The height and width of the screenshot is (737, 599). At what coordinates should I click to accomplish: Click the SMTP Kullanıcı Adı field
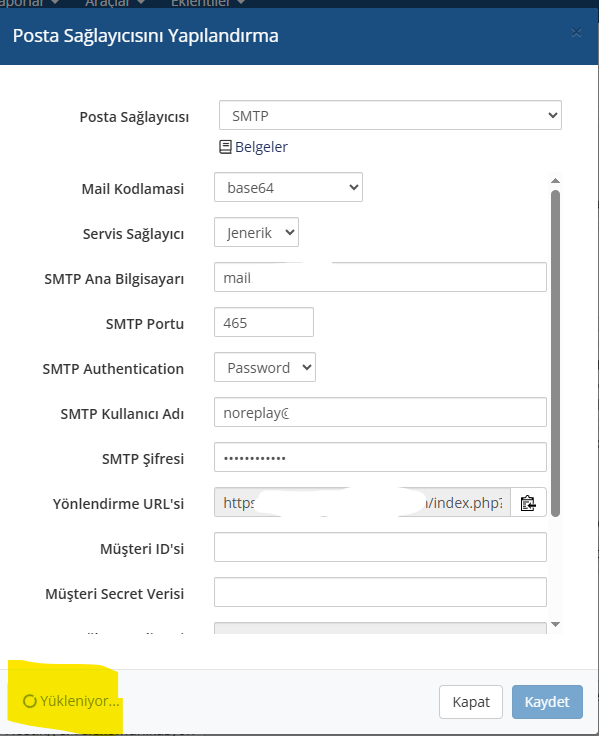pyautogui.click(x=380, y=412)
